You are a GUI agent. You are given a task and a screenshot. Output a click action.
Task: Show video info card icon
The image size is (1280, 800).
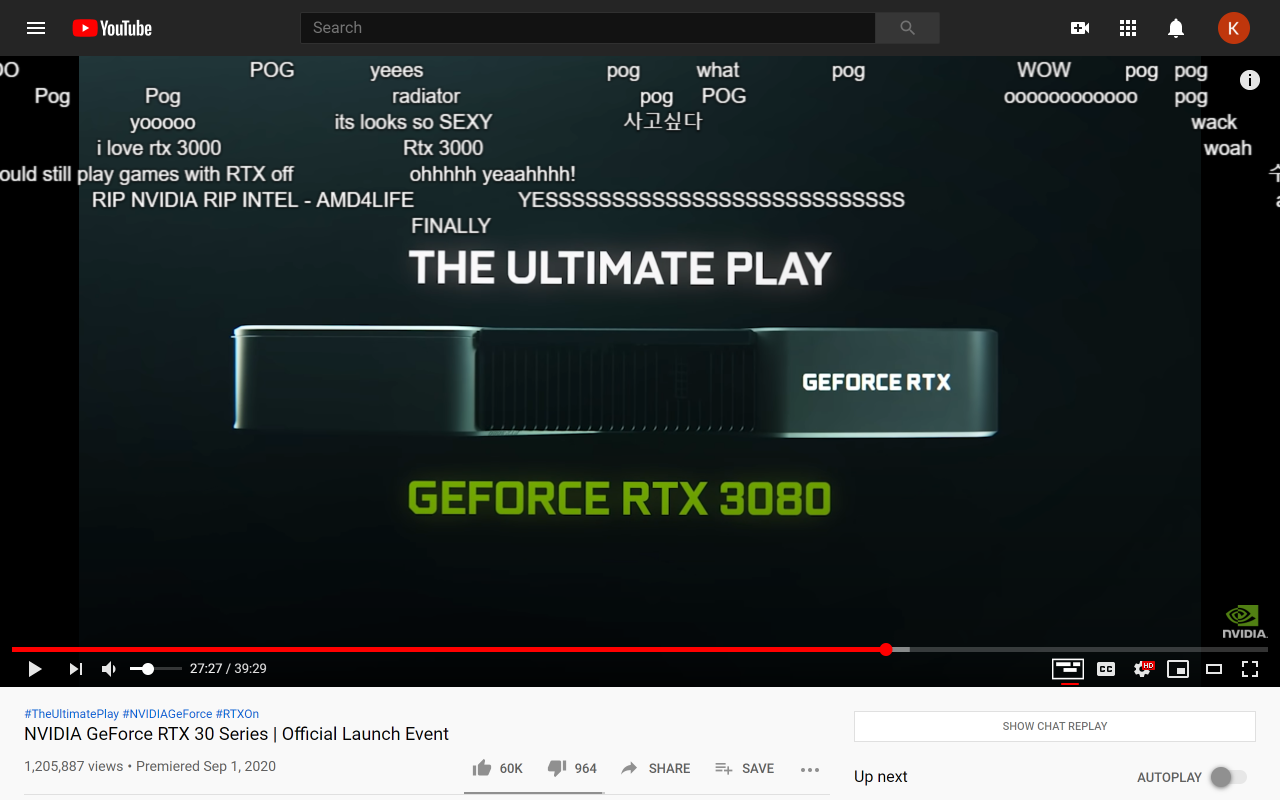pyautogui.click(x=1250, y=80)
